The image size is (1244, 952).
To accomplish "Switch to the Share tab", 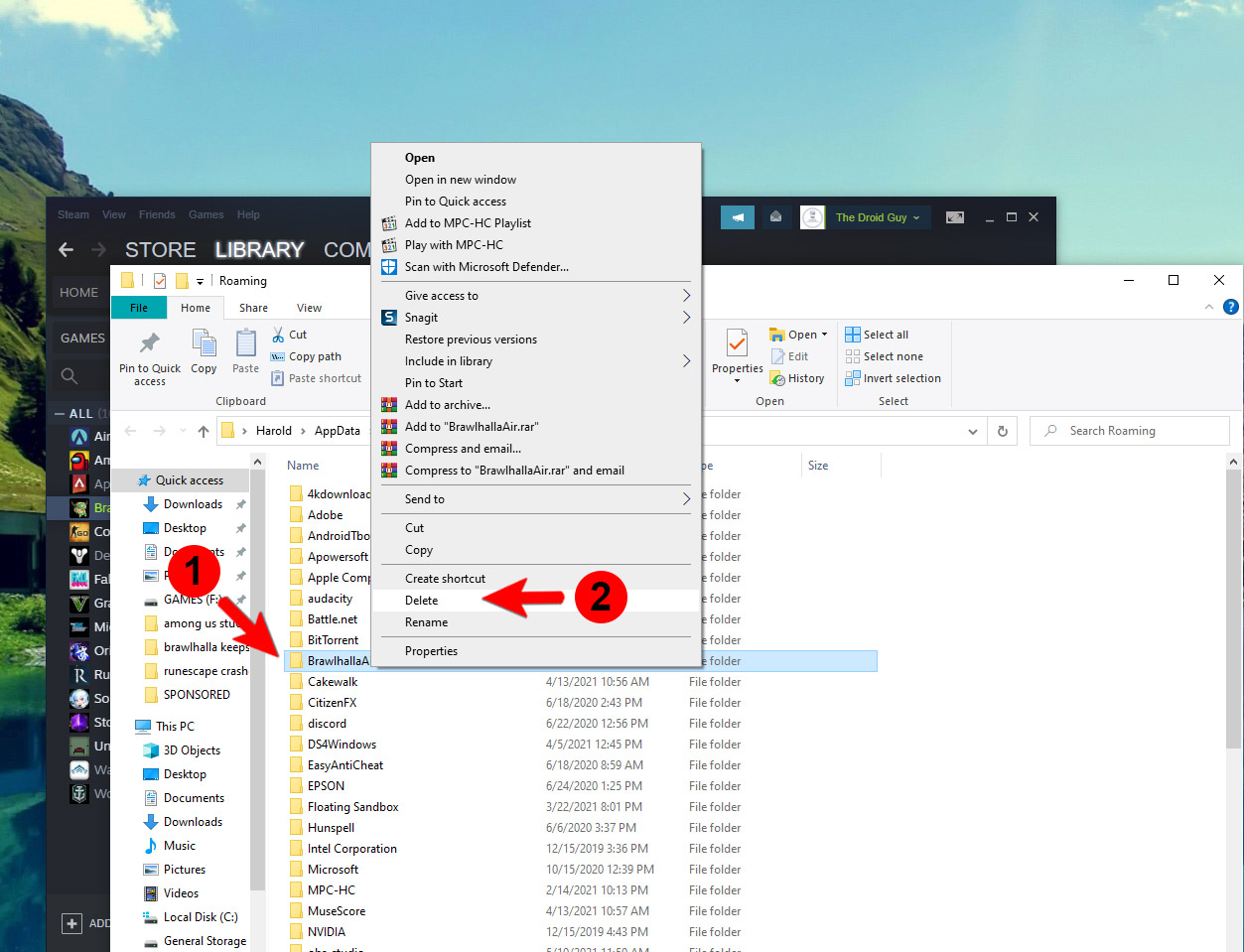I will (253, 308).
